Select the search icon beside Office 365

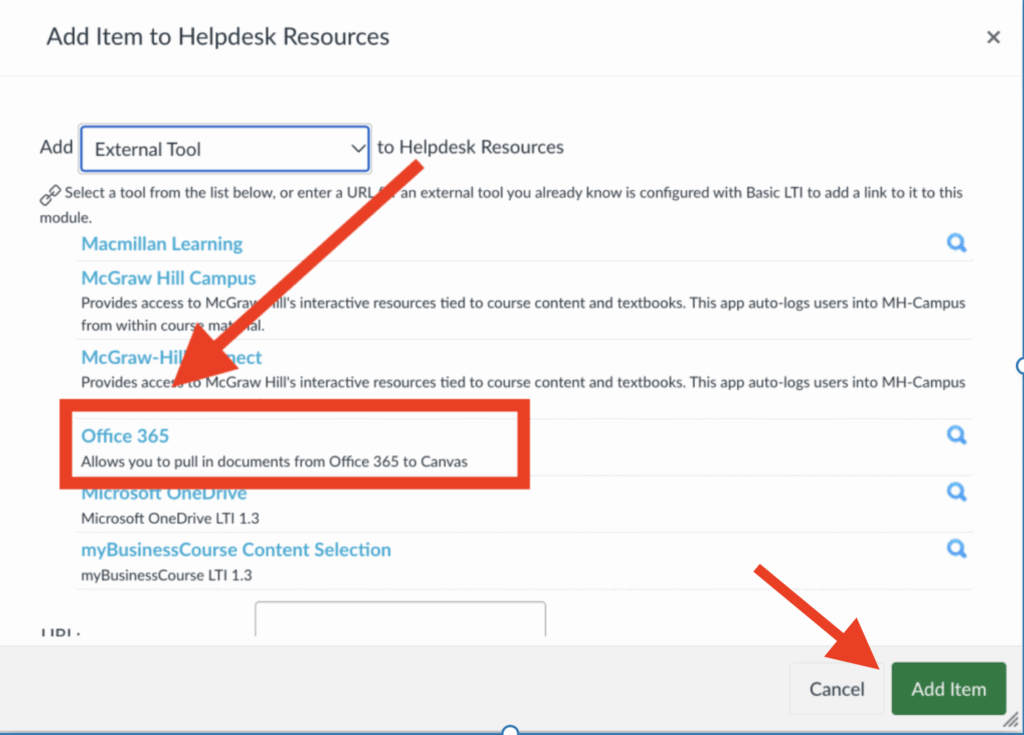click(956, 435)
